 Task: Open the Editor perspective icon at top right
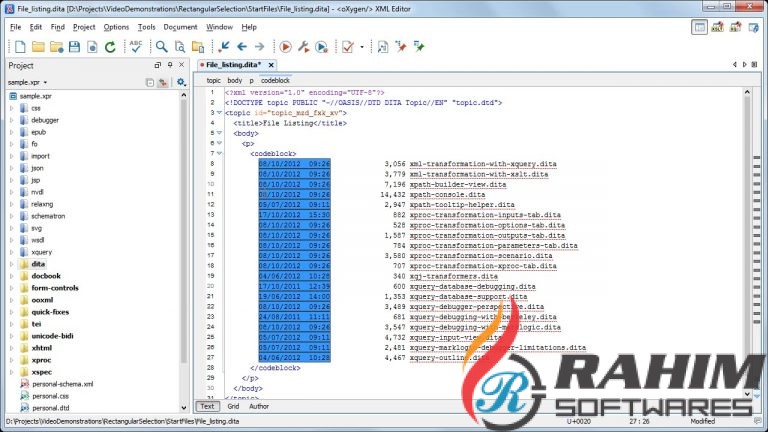699,27
